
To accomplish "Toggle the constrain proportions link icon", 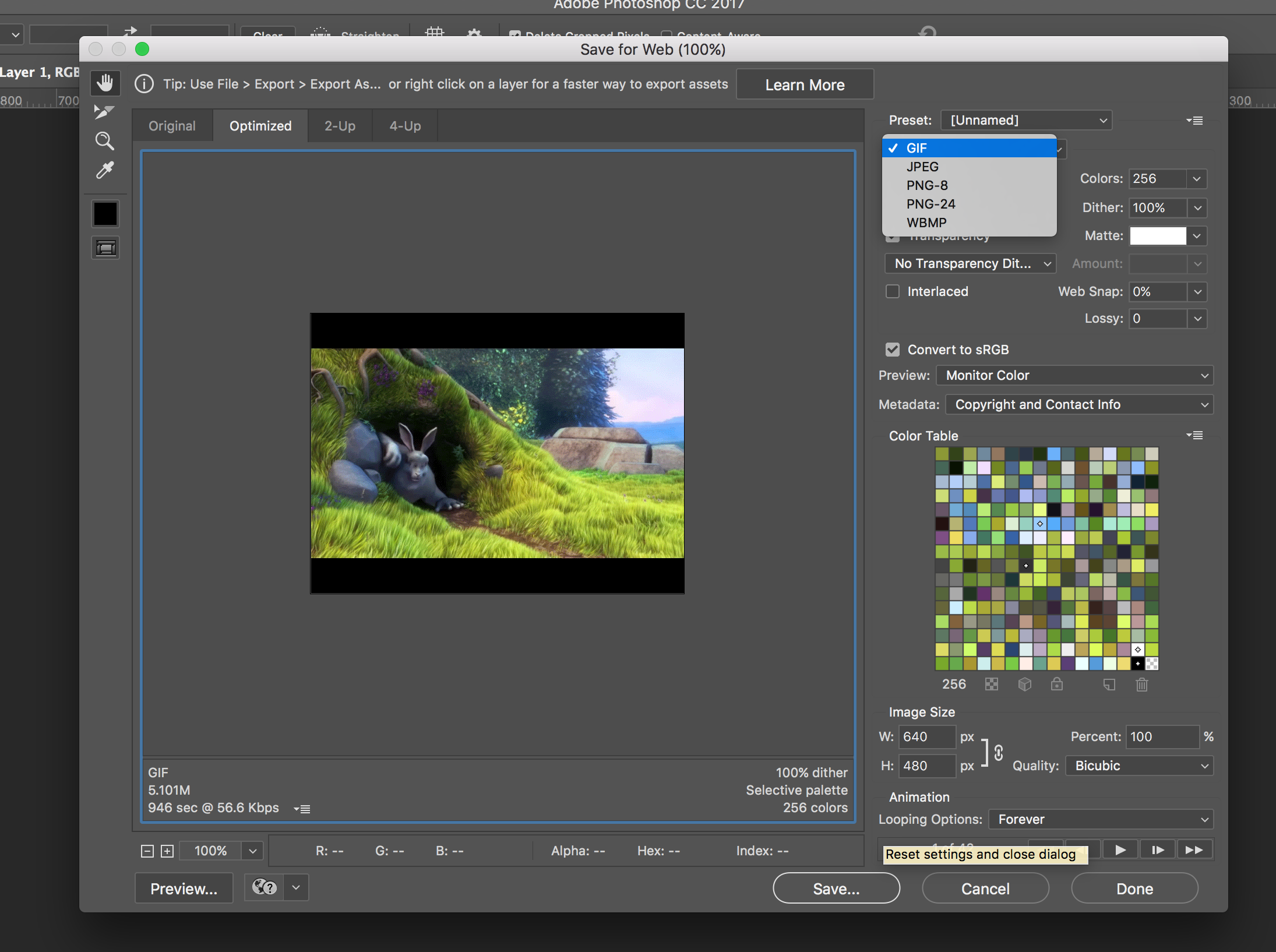I will tap(999, 752).
